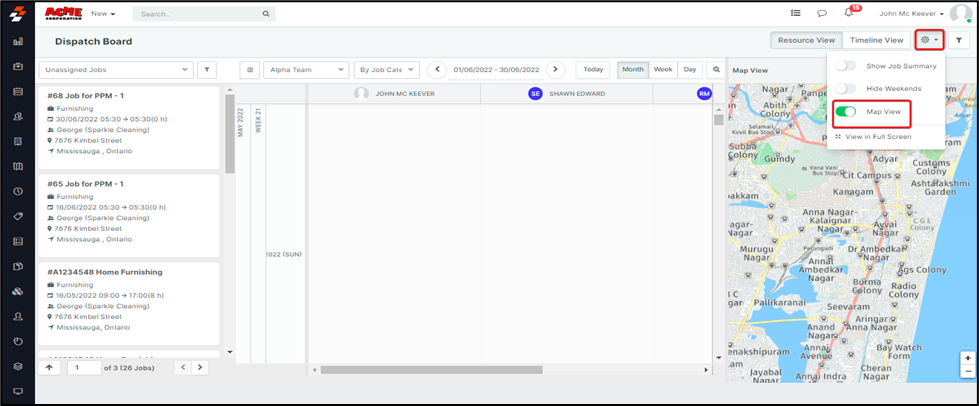Open the customers group sidebar icon

(18, 116)
